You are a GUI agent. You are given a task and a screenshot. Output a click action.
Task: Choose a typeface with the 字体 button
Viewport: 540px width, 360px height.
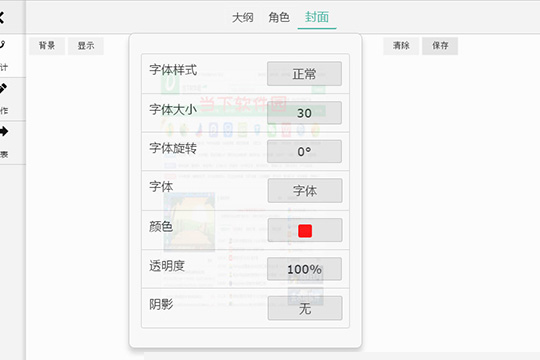click(x=305, y=191)
